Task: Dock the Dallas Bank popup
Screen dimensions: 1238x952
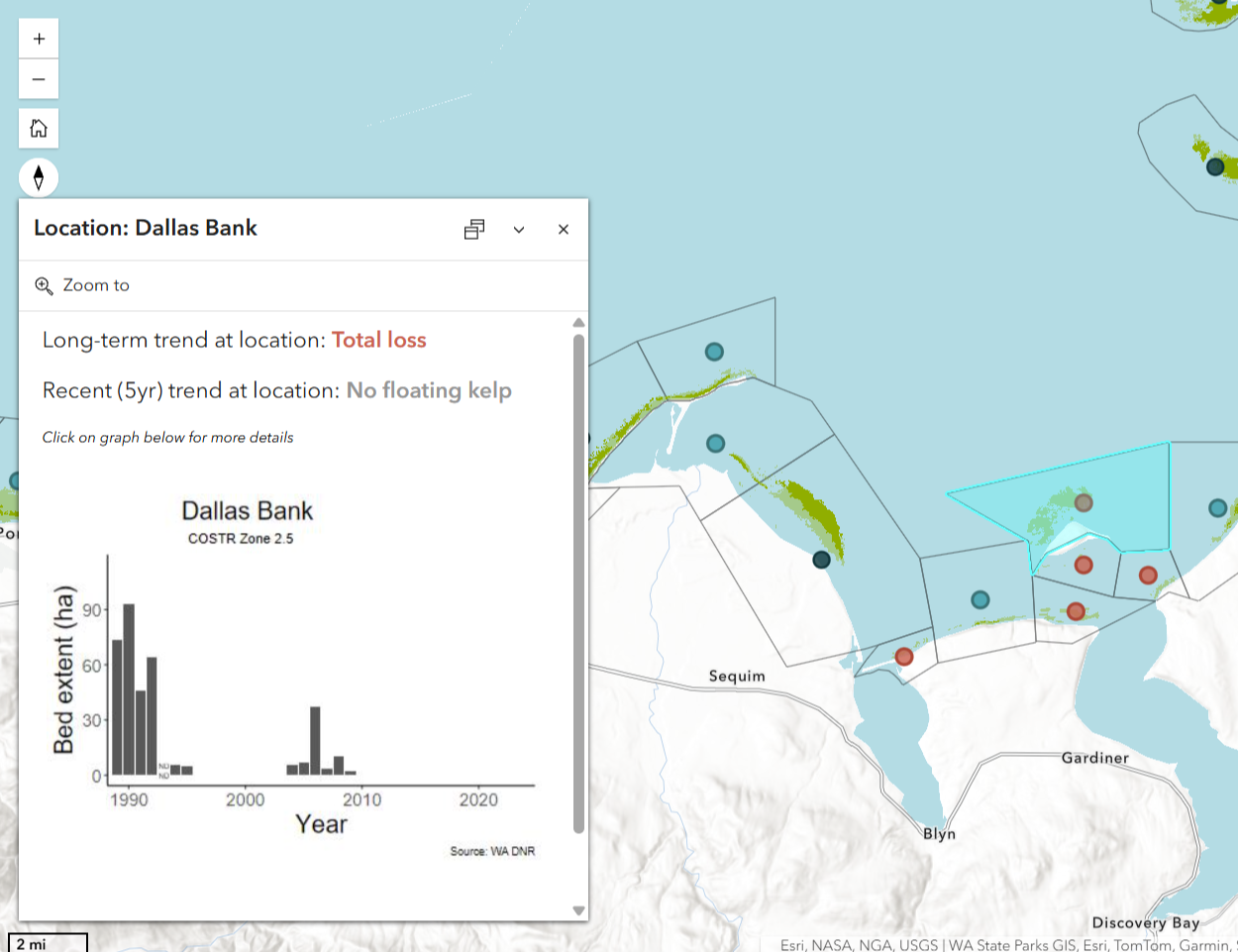Action: point(474,230)
